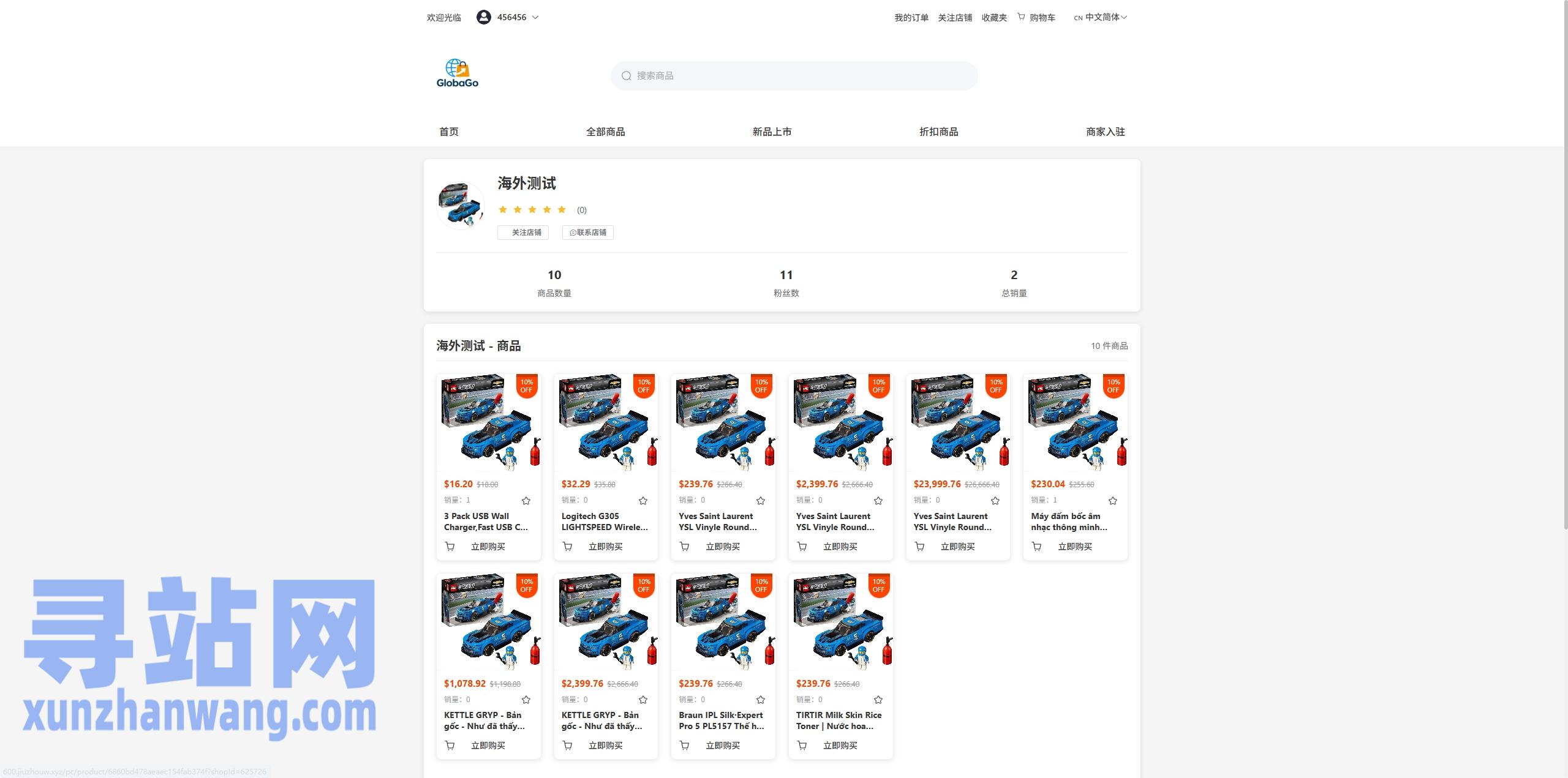Click into the 搜索商品 search field
This screenshot has width=1568, height=778.
pyautogui.click(x=794, y=76)
